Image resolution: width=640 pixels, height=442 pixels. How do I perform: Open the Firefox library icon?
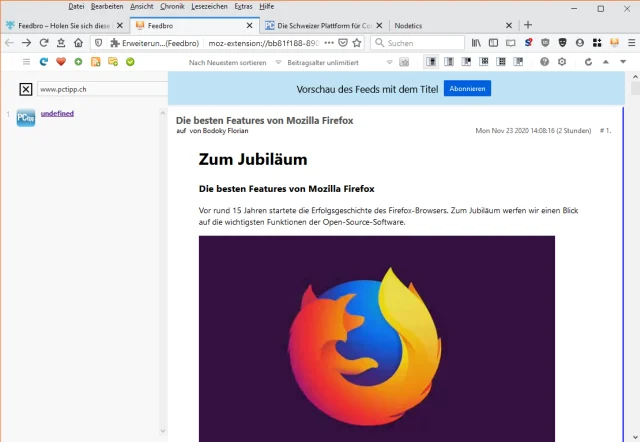click(x=476, y=43)
